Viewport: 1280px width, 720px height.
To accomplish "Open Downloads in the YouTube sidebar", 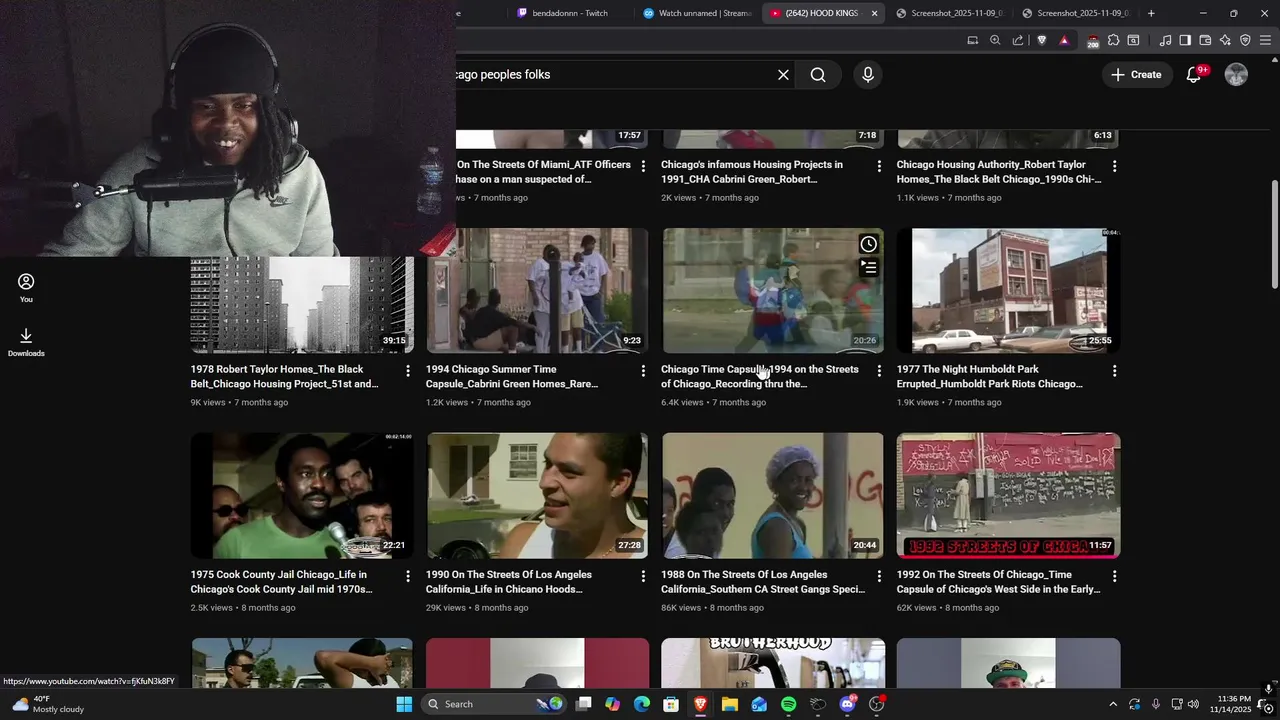I will 26,342.
